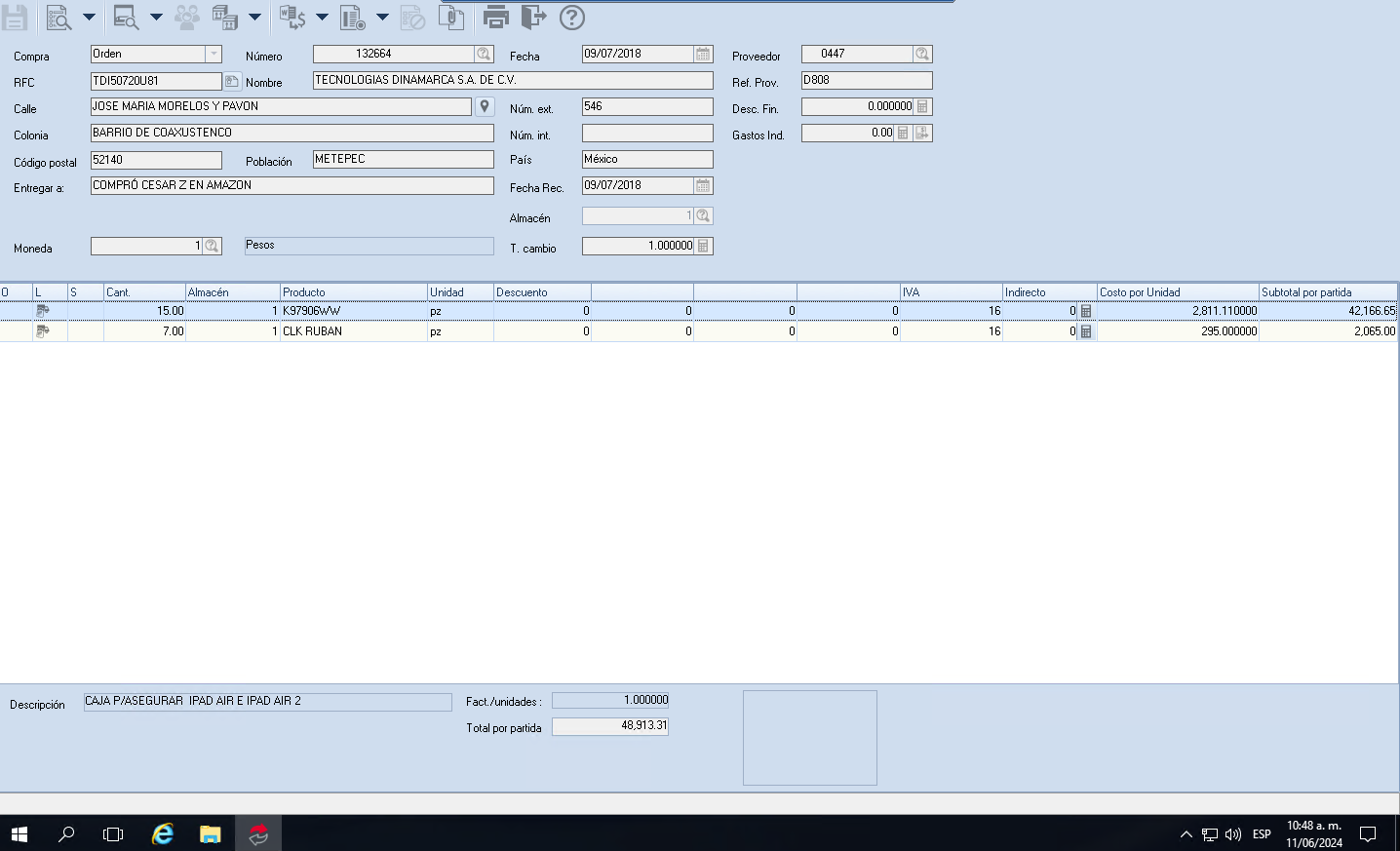Click the Nombre field TECNOLOGIAS DINAMARCA
1400x851 pixels.
513,80
